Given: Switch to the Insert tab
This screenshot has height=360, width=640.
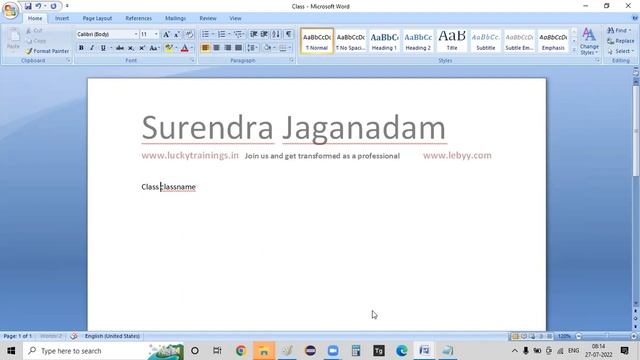Looking at the screenshot, I should (x=62, y=18).
